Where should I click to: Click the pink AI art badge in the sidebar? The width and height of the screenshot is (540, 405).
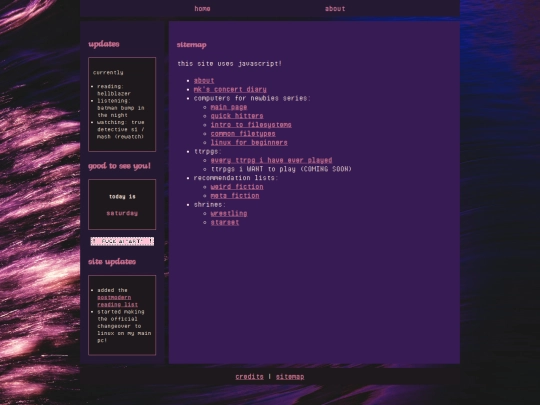pyautogui.click(x=122, y=241)
